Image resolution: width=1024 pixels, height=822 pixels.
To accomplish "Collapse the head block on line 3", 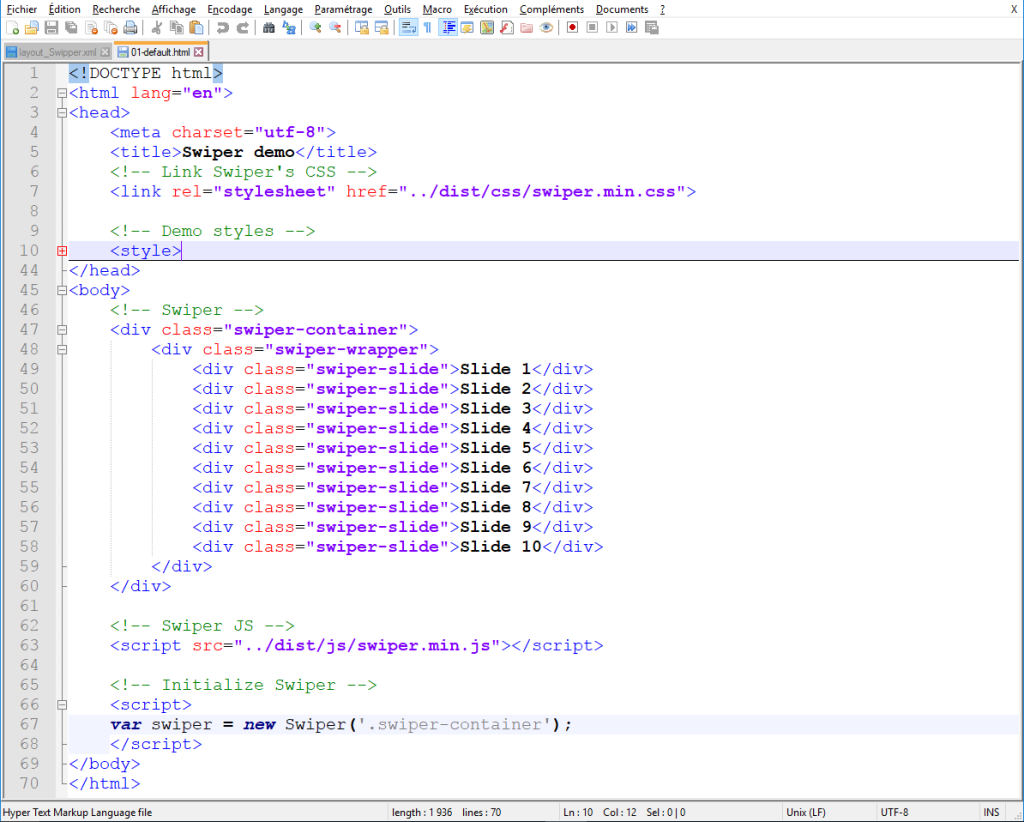I will pyautogui.click(x=62, y=113).
